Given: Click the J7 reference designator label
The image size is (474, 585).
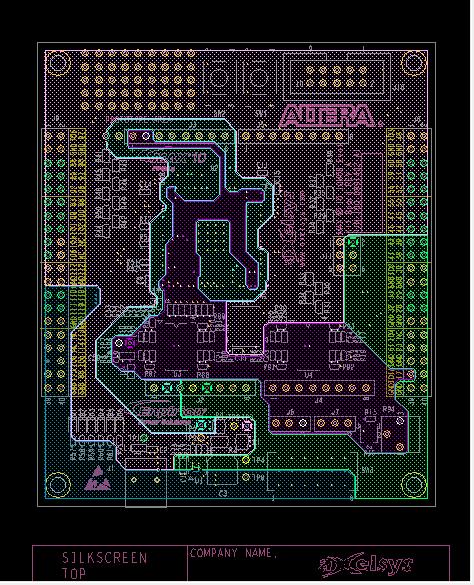Looking at the screenshot, I should pos(336,412).
